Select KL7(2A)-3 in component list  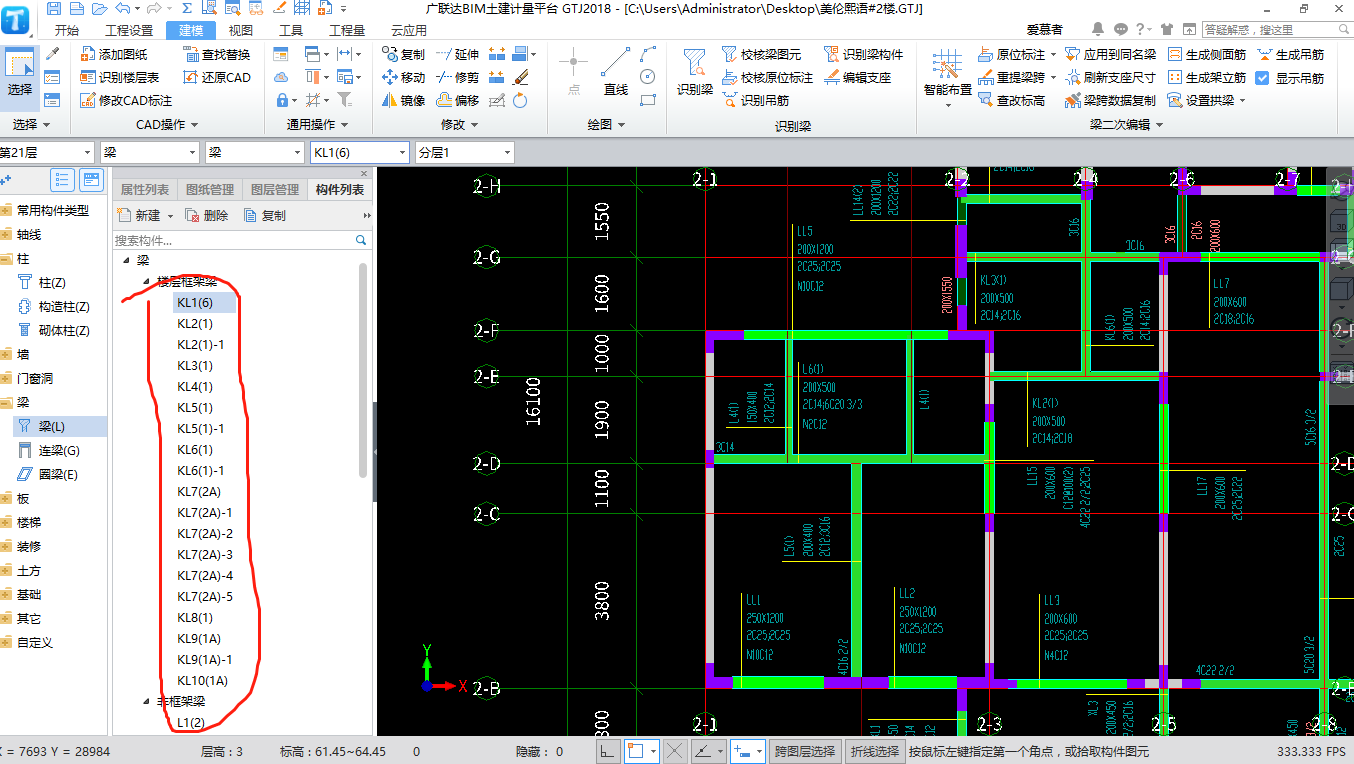point(205,554)
